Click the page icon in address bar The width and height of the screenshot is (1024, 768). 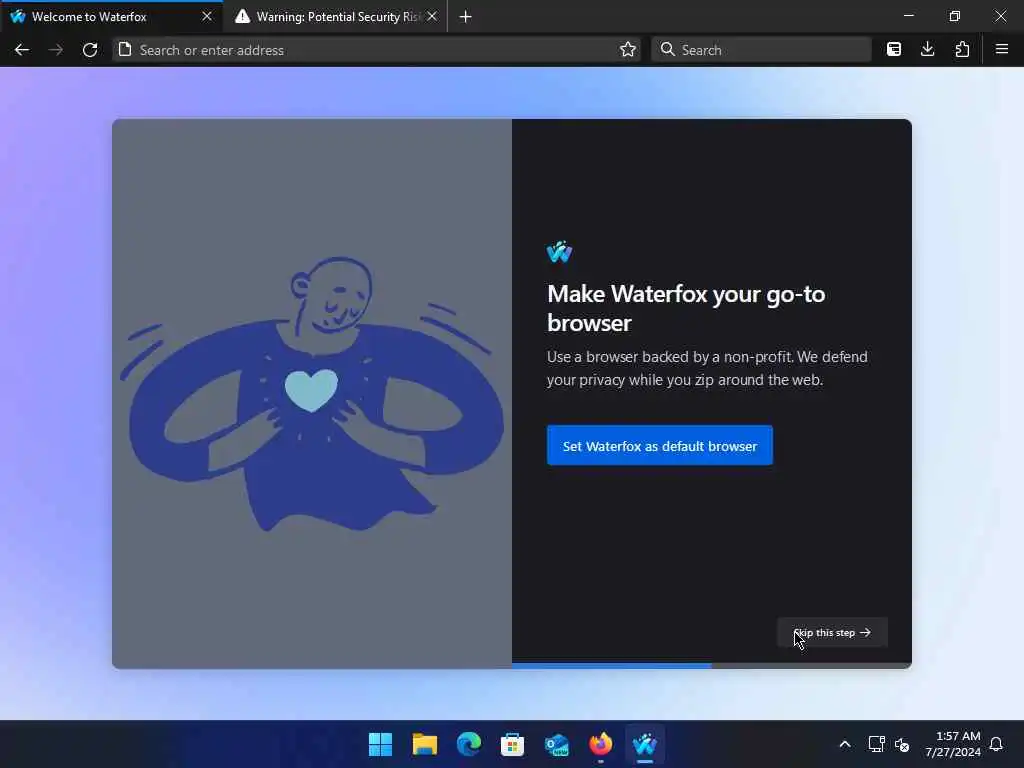point(125,50)
